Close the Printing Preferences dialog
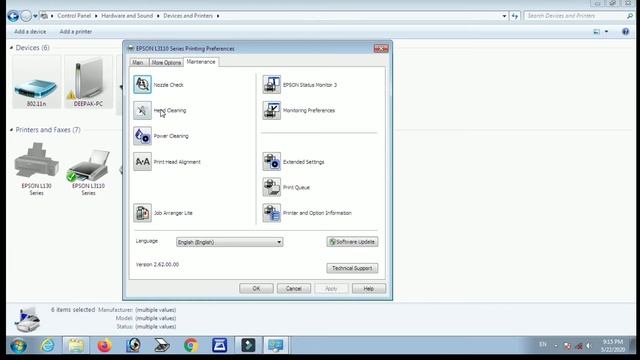640x360 pixels. (x=381, y=49)
